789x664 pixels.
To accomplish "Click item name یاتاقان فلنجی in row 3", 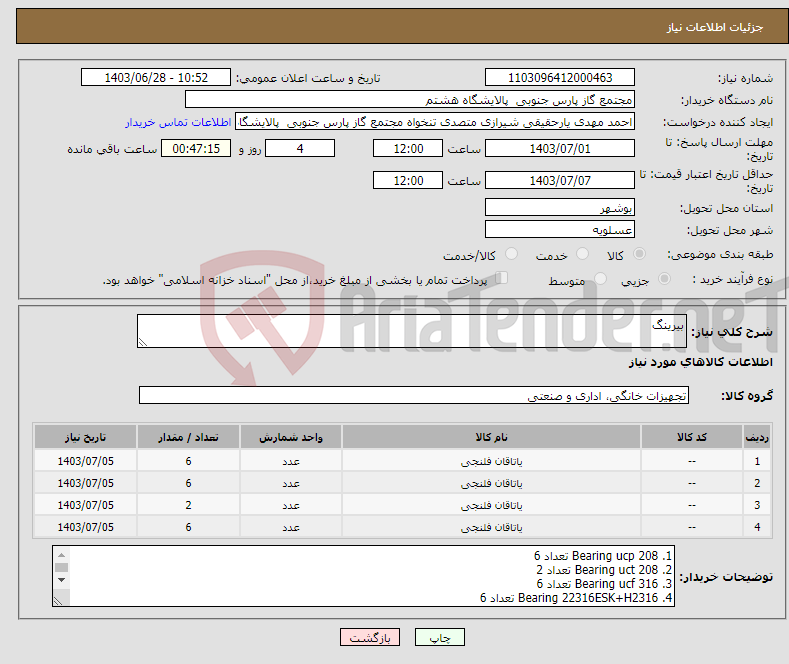I will tap(492, 505).
